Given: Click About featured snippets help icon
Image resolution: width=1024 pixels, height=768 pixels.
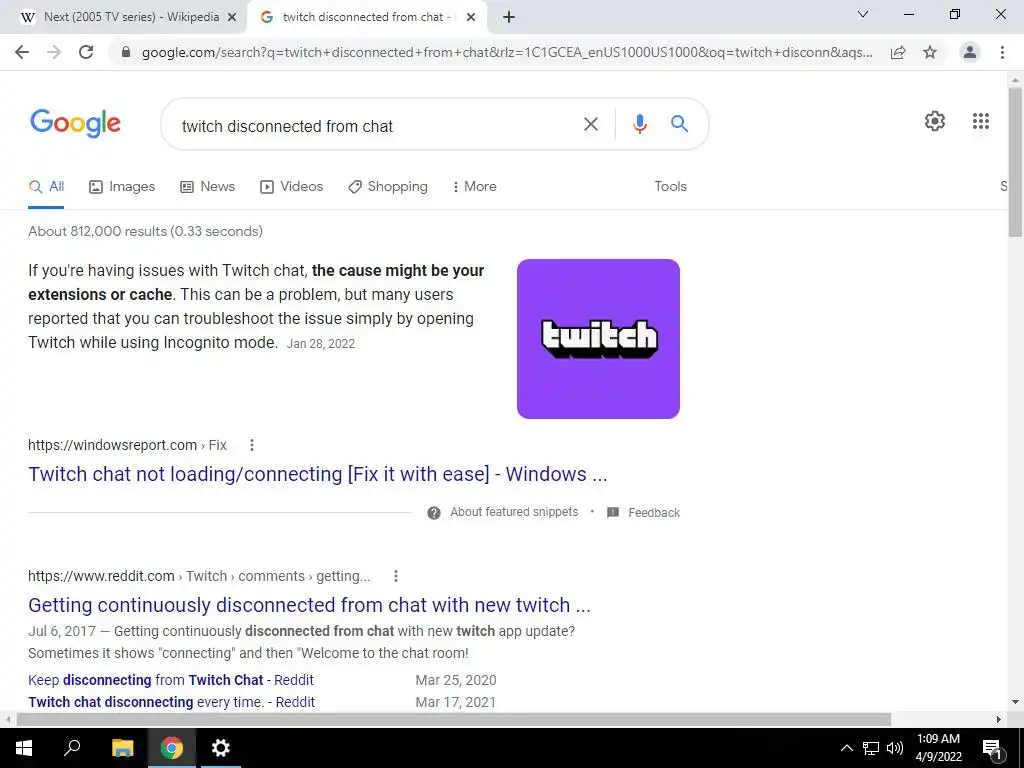Looking at the screenshot, I should point(434,513).
